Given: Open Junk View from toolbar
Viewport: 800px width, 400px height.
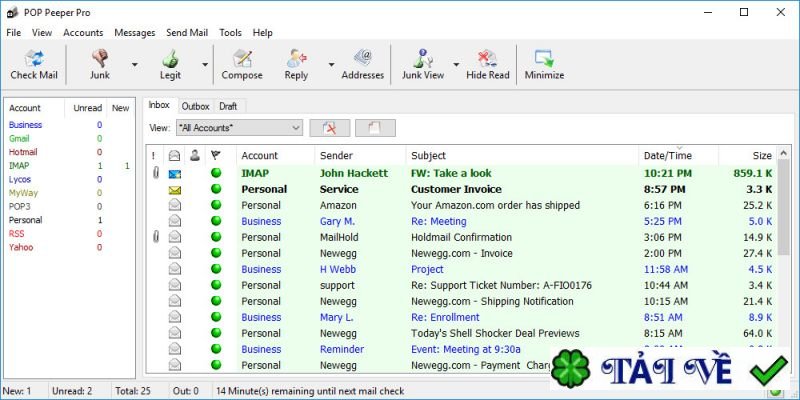Looking at the screenshot, I should coord(423,58).
